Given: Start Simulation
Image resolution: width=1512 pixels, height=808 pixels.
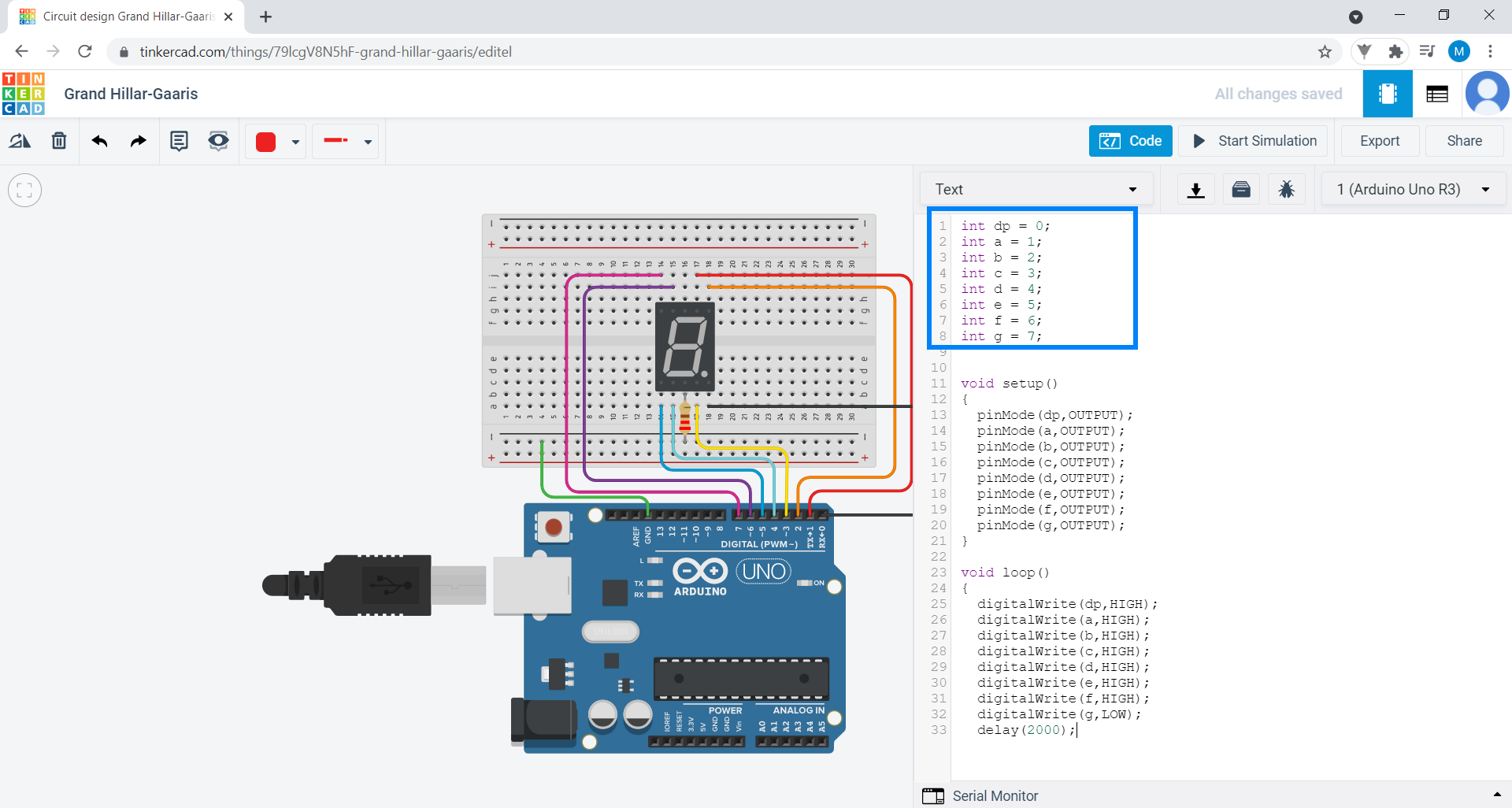Looking at the screenshot, I should coord(1255,141).
